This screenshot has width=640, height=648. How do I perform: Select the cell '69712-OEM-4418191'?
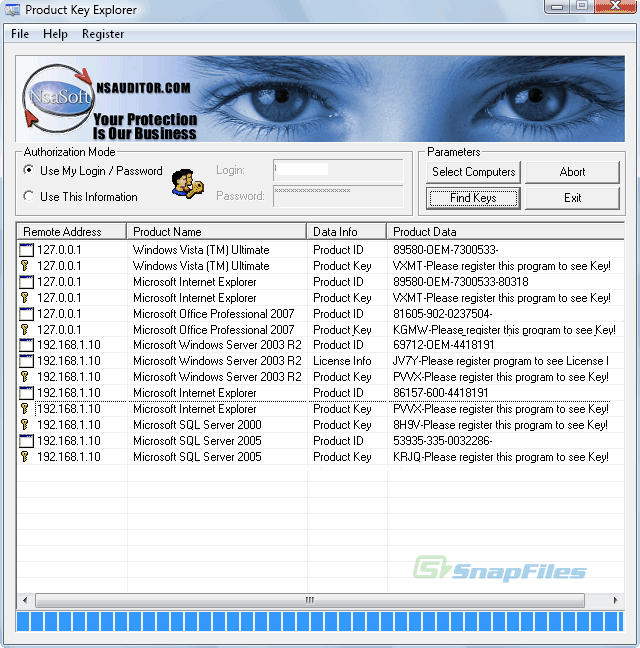(443, 345)
